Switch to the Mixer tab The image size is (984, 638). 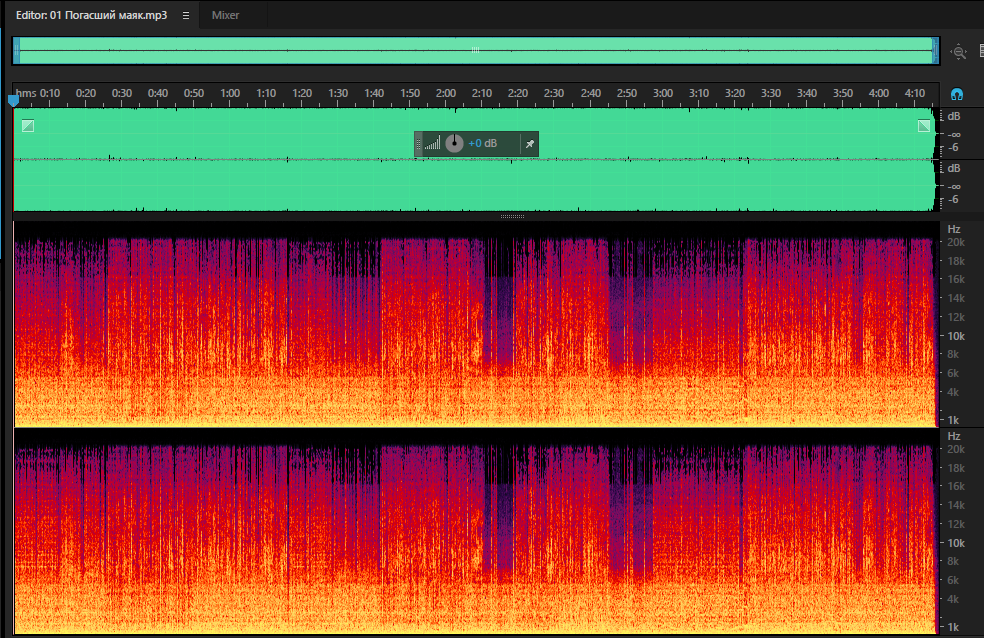(225, 15)
